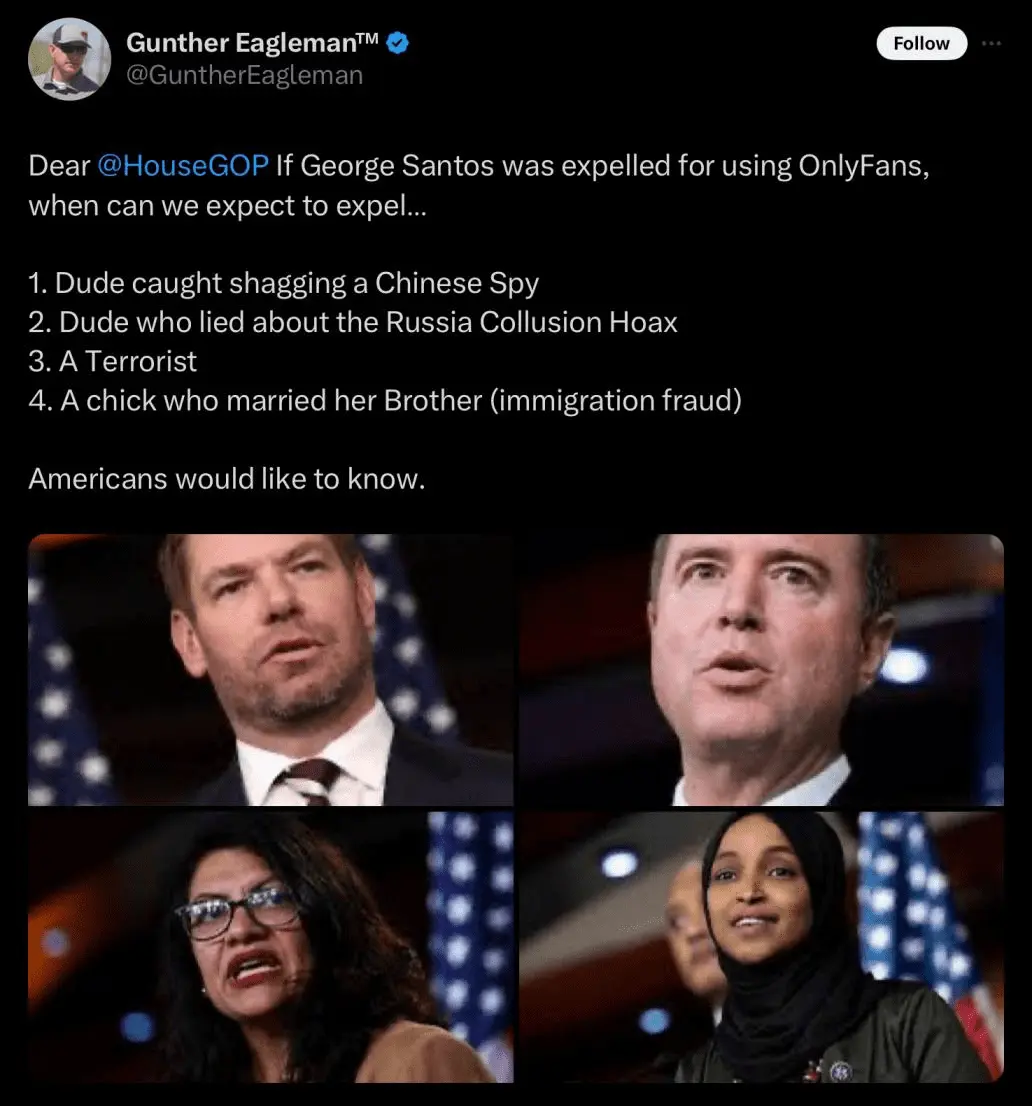
Task: Click the blue verified checkmark badge
Action: (398, 43)
